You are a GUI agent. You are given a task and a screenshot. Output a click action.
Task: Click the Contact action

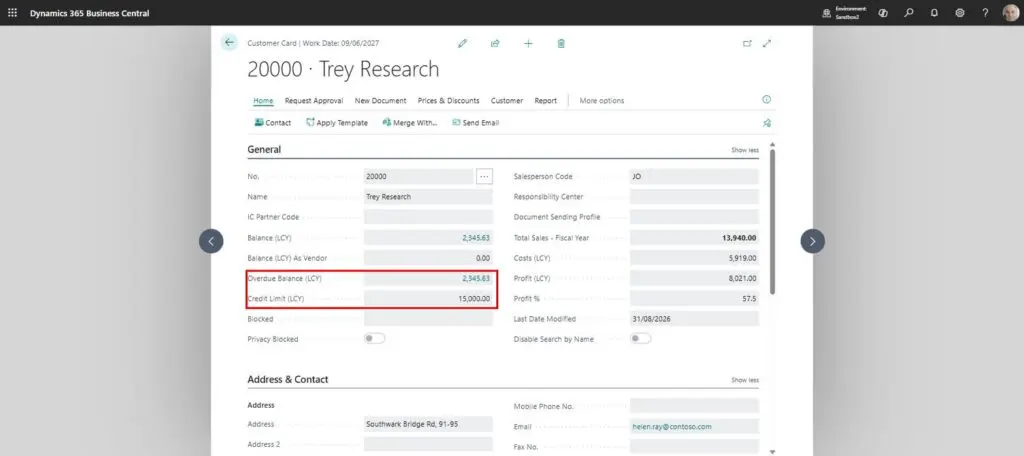(272, 123)
